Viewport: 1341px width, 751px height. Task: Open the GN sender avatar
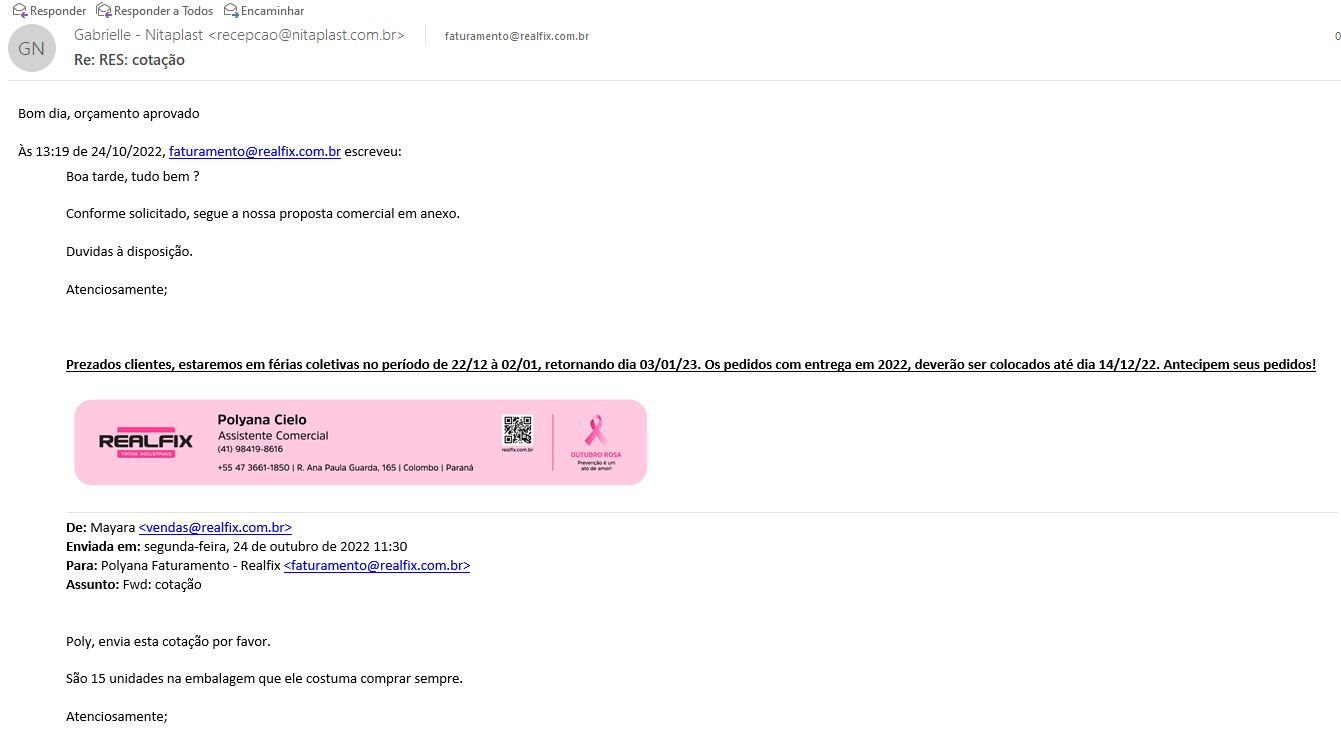[x=31, y=47]
